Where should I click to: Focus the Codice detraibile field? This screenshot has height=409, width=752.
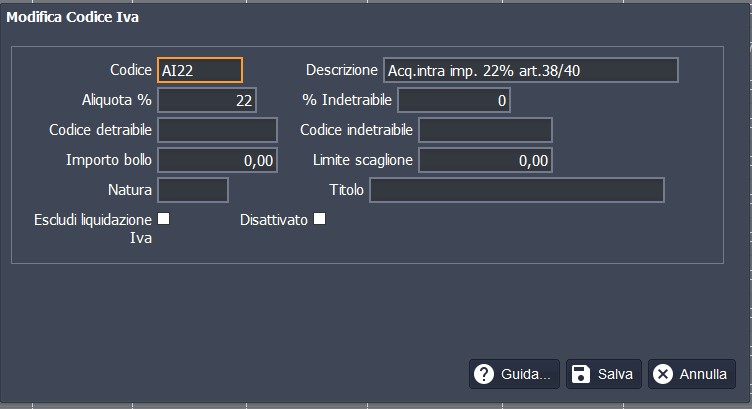pos(217,130)
